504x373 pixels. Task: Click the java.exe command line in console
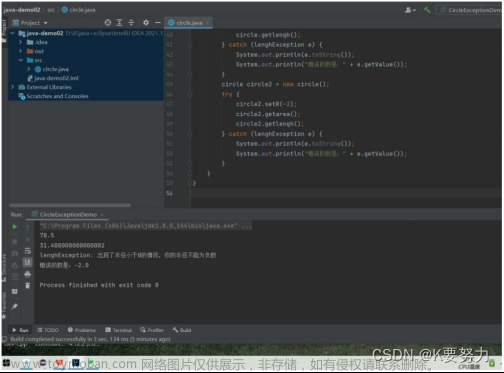coord(146,226)
